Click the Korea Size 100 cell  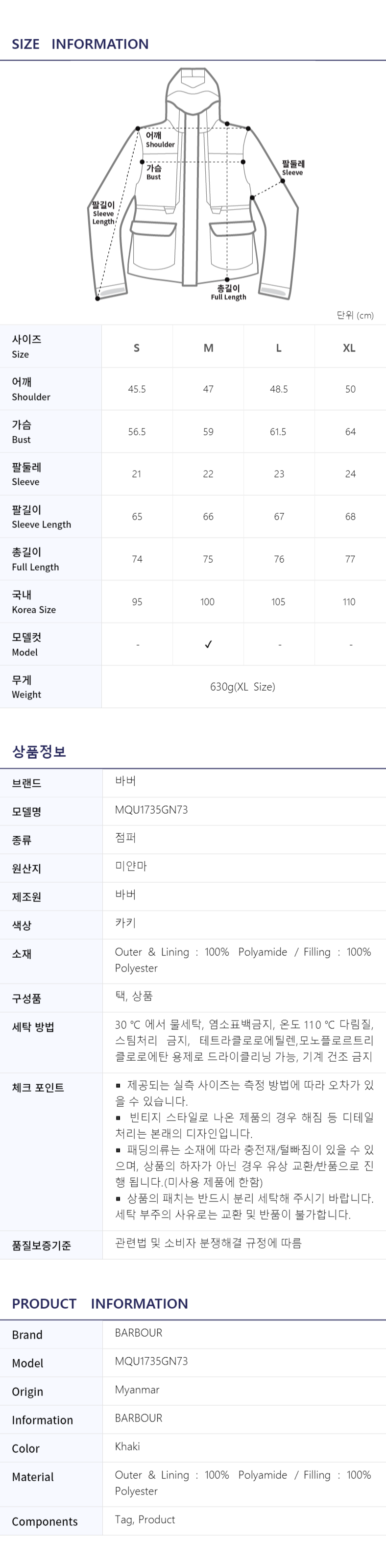(207, 602)
